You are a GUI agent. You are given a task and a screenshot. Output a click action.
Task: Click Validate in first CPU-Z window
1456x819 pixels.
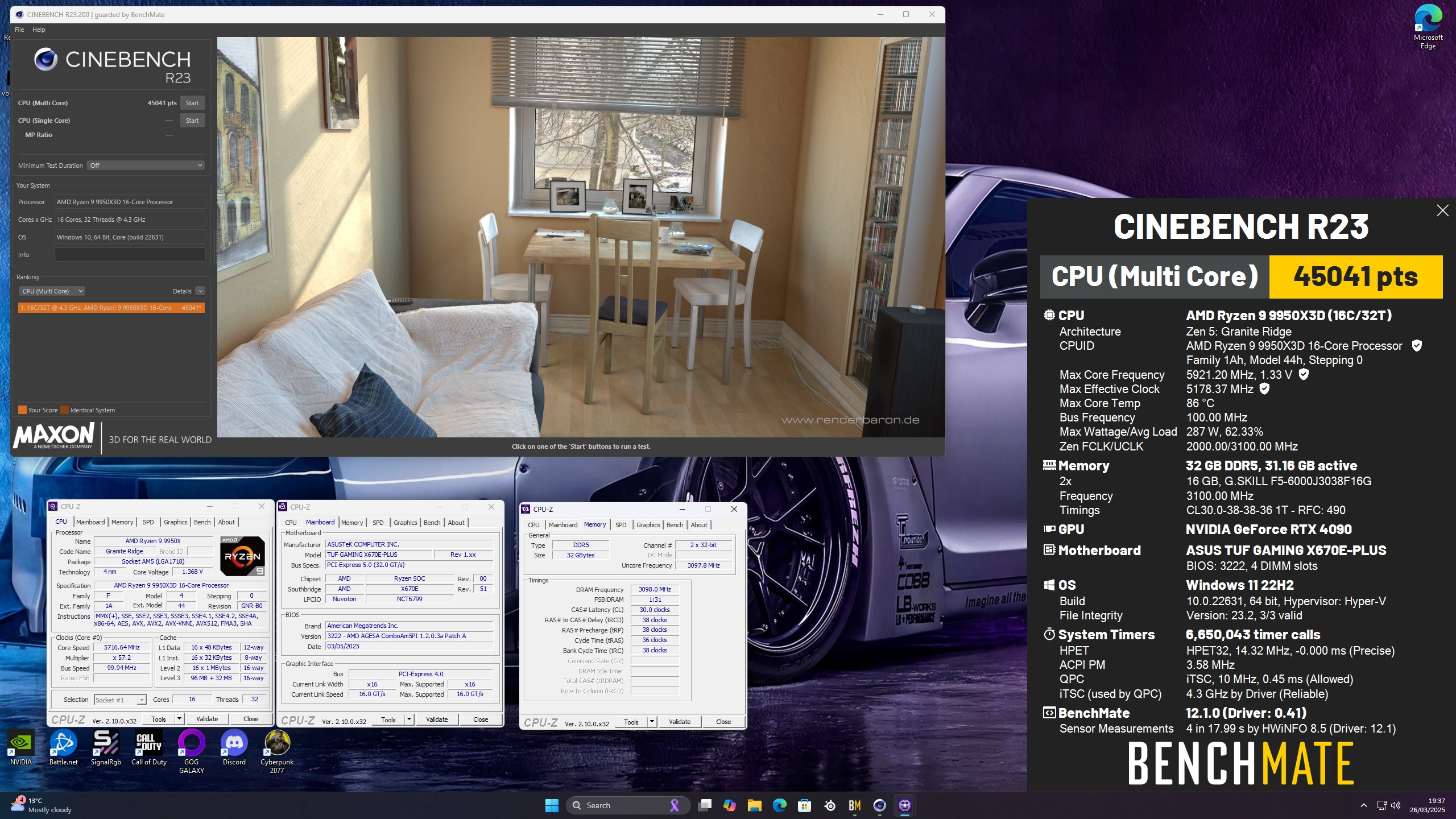[207, 719]
